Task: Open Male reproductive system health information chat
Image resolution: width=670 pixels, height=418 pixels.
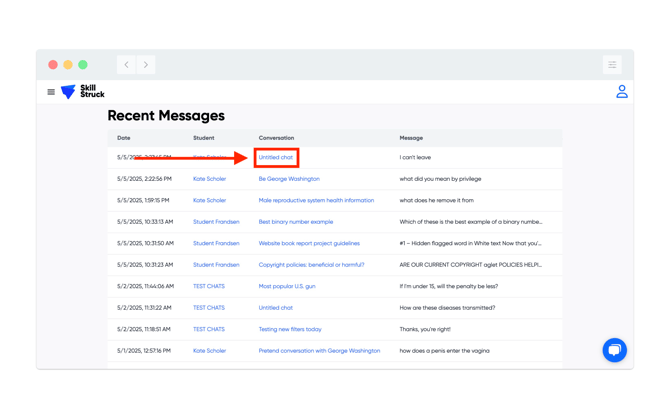Action: 316,201
